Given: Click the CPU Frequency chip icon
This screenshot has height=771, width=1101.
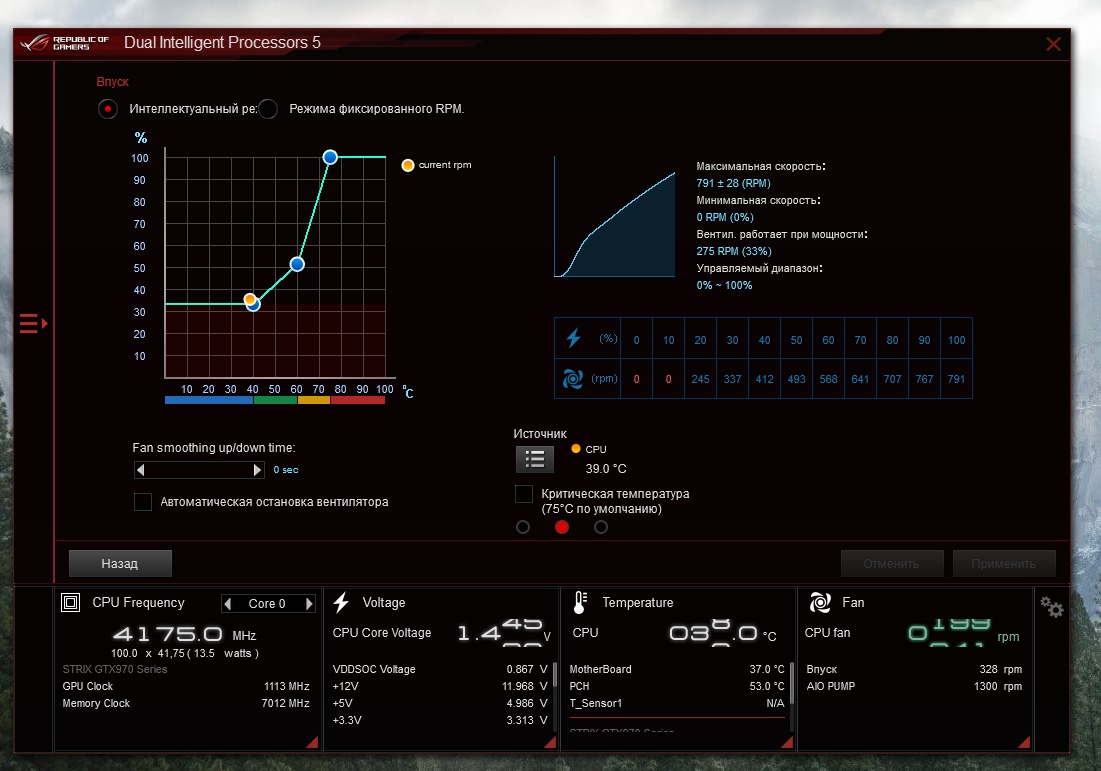Looking at the screenshot, I should pyautogui.click(x=70, y=602).
